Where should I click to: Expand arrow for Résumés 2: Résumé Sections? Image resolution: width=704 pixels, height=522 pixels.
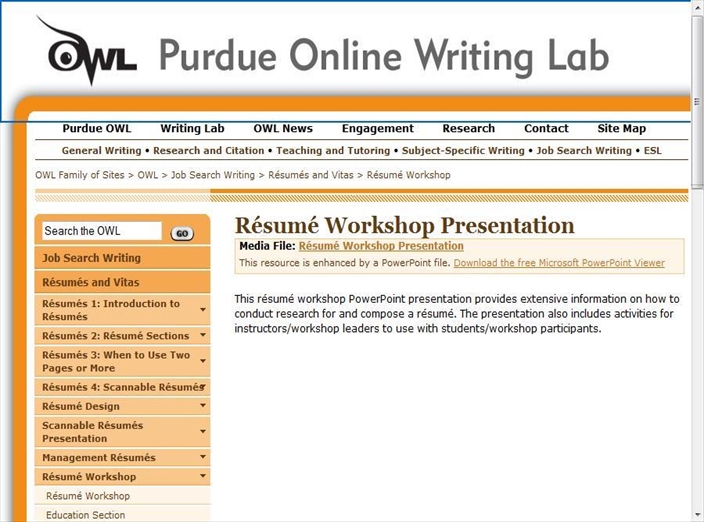[x=203, y=335]
